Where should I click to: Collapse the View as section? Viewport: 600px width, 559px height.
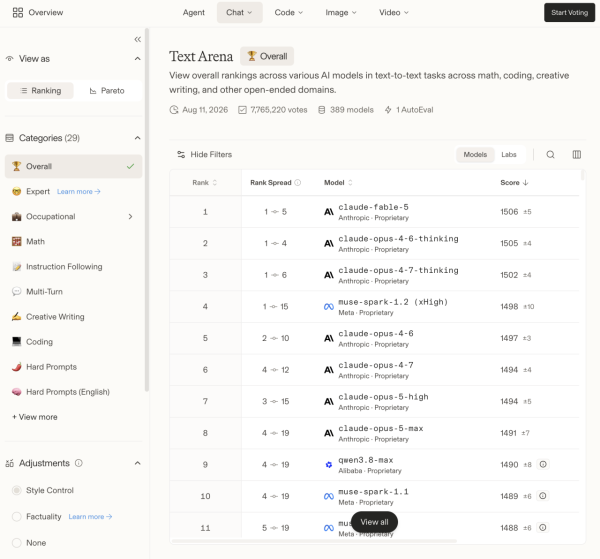pos(138,59)
